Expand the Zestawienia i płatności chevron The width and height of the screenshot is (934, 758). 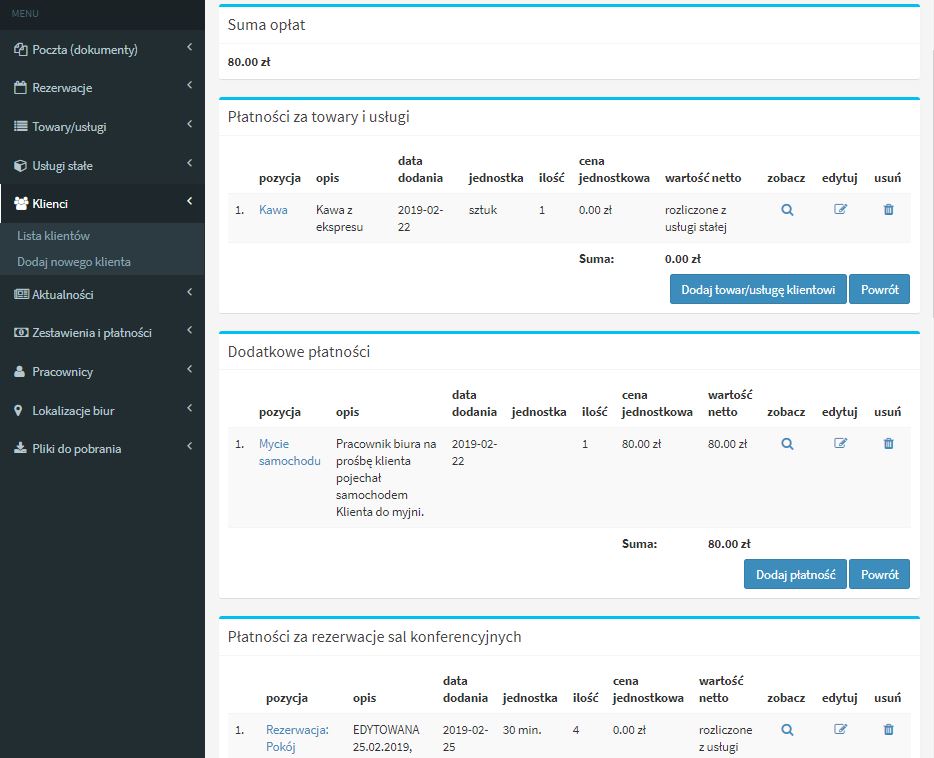click(x=189, y=330)
